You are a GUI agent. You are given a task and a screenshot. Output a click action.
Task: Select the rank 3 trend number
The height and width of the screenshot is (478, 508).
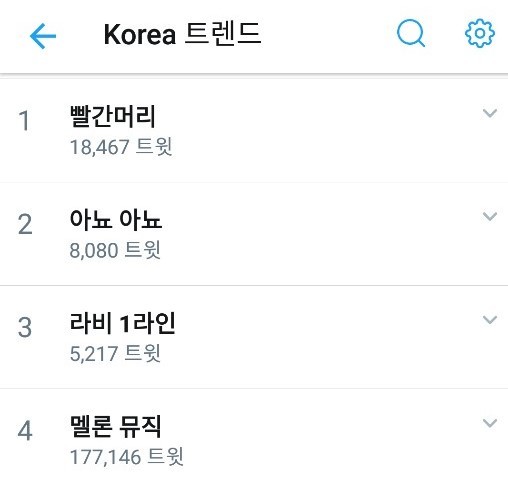click(25, 327)
